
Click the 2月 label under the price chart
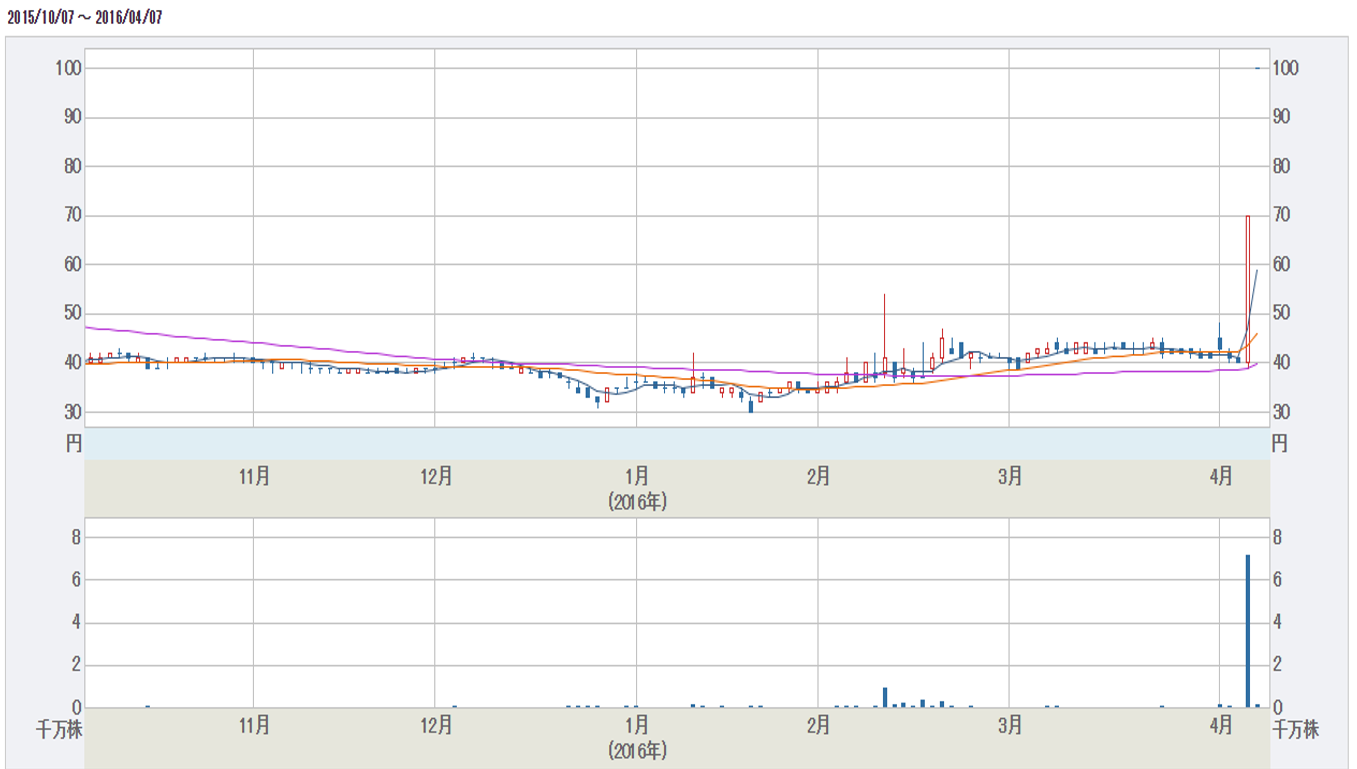click(x=818, y=477)
